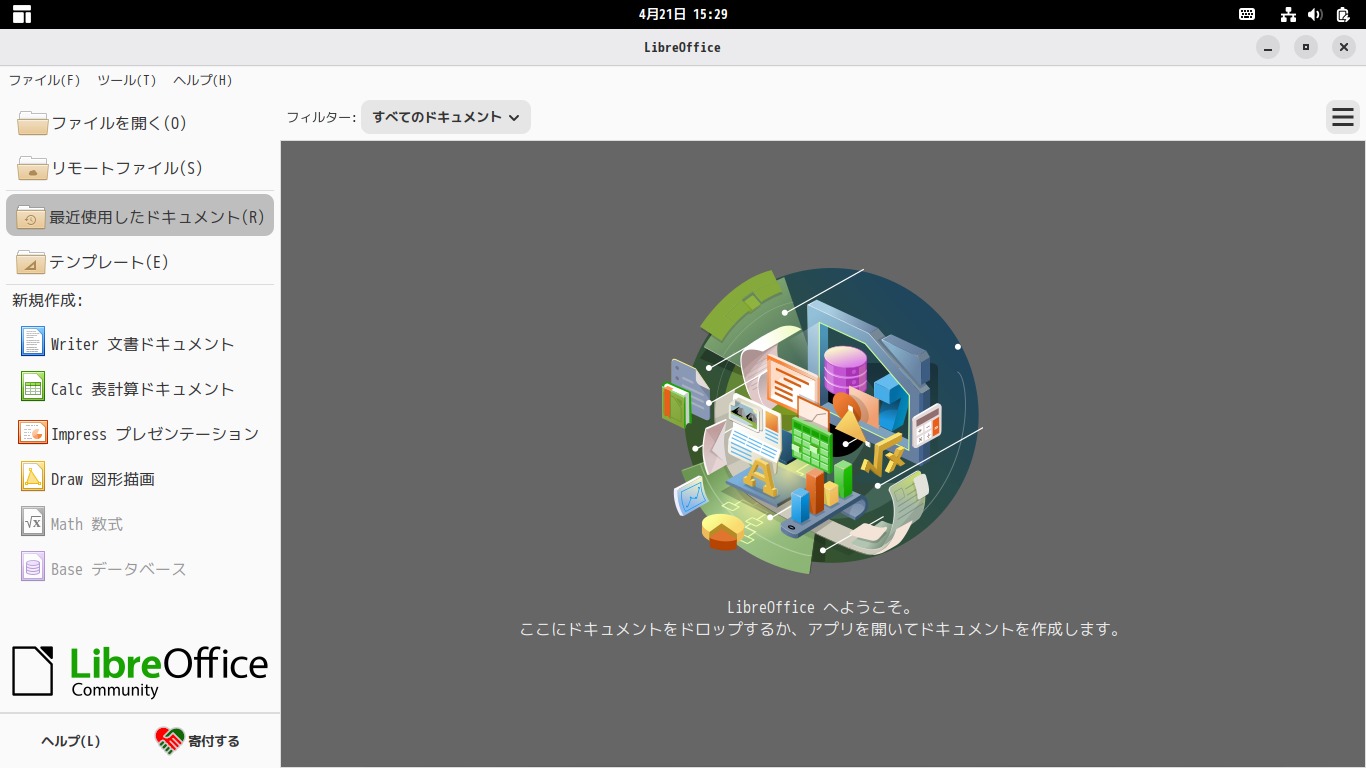This screenshot has width=1366, height=768.
Task: Open the document filter dropdown
Action: 445,117
